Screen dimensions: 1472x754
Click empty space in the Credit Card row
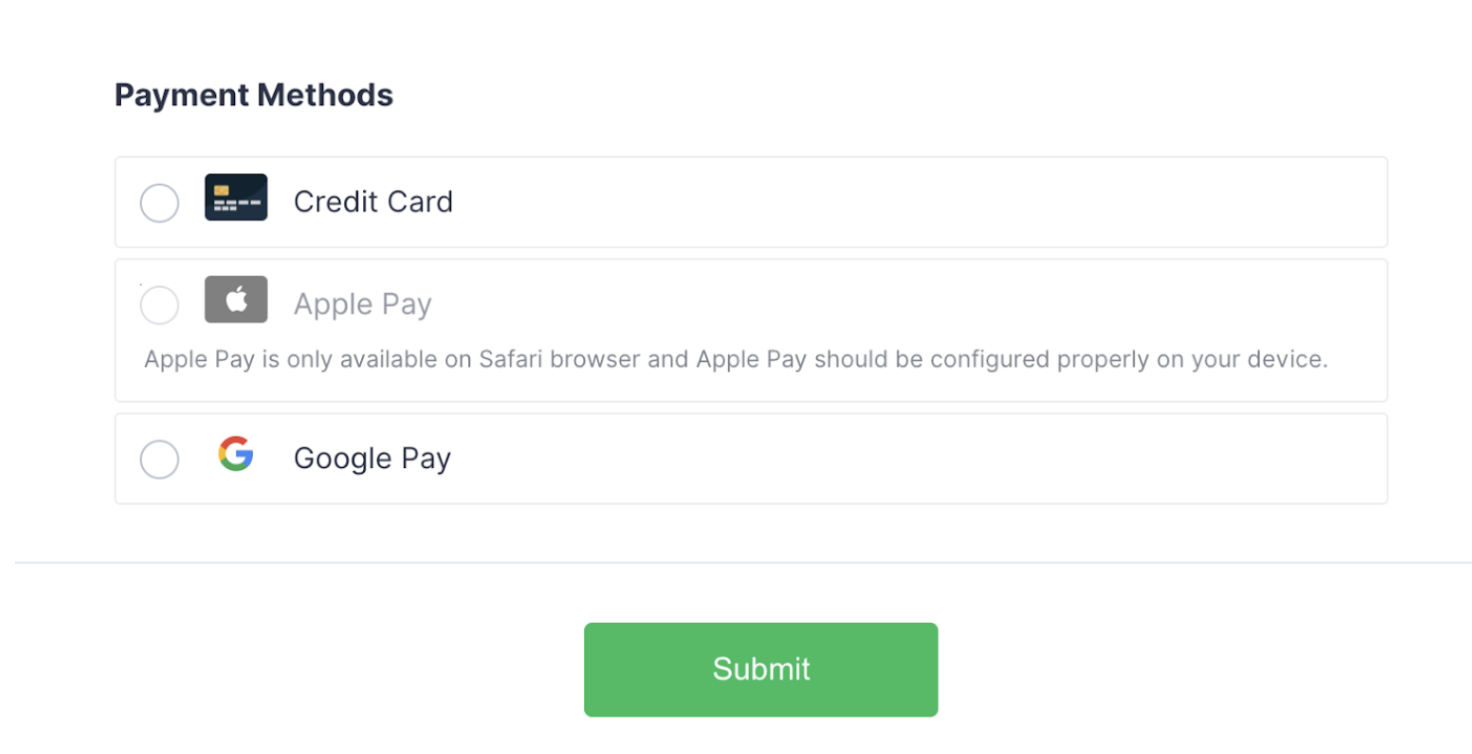tap(900, 202)
